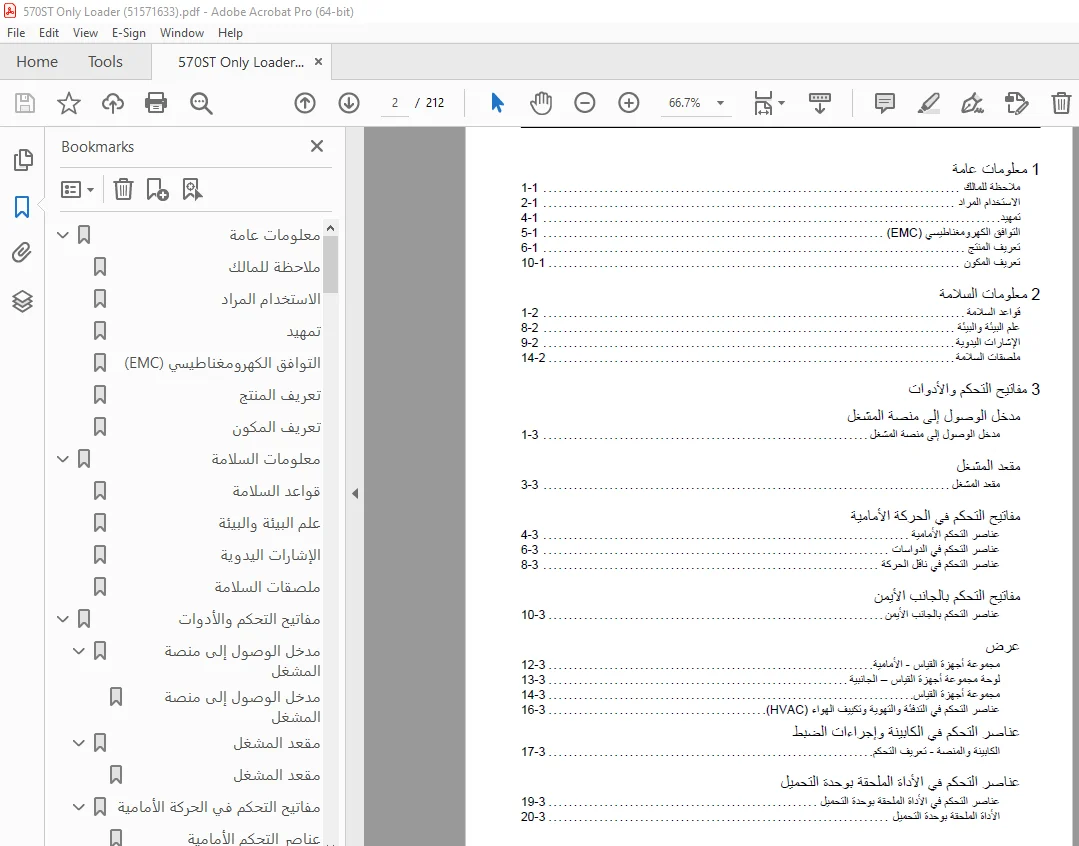The image size is (1079, 846).
Task: Open bookmark التوافق الكهرومغناطيسي (EMC)
Action: (x=222, y=363)
